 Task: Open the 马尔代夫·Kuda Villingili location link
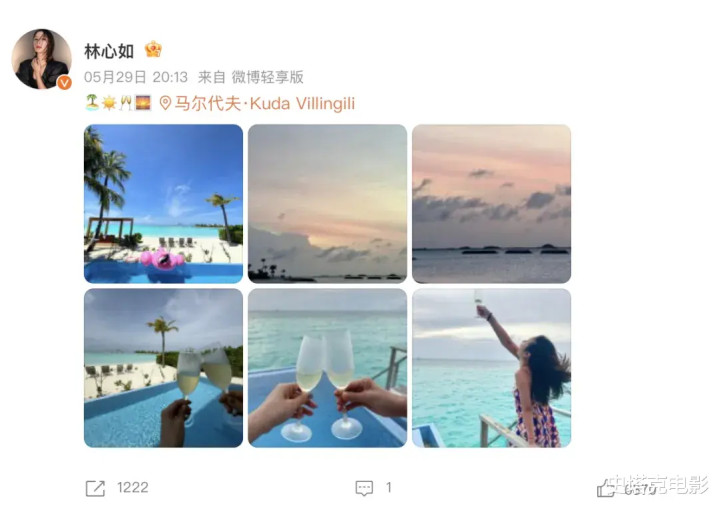pos(265,104)
